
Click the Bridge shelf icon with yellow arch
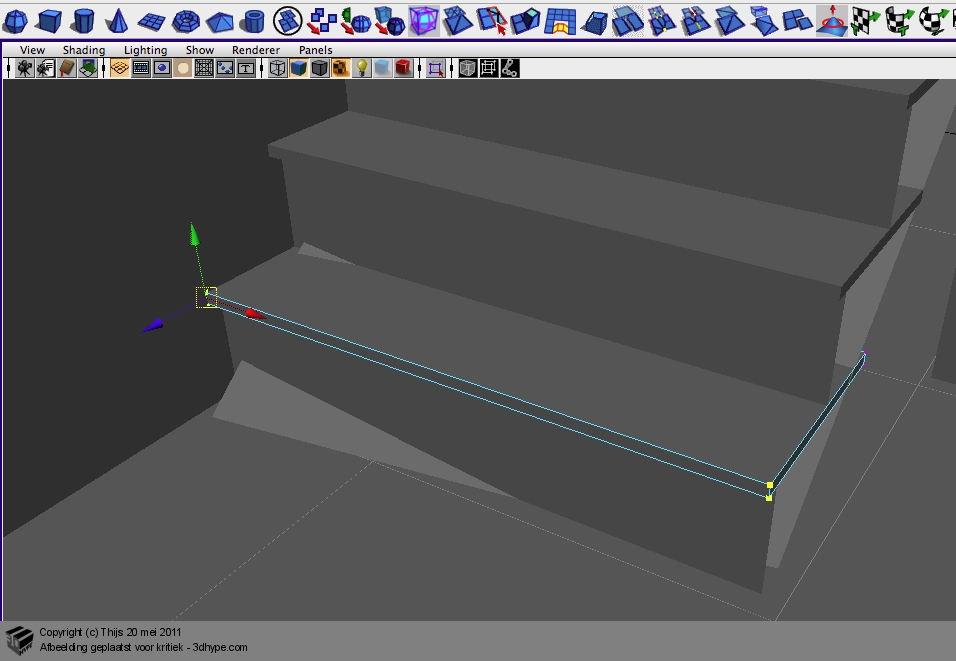[560, 21]
